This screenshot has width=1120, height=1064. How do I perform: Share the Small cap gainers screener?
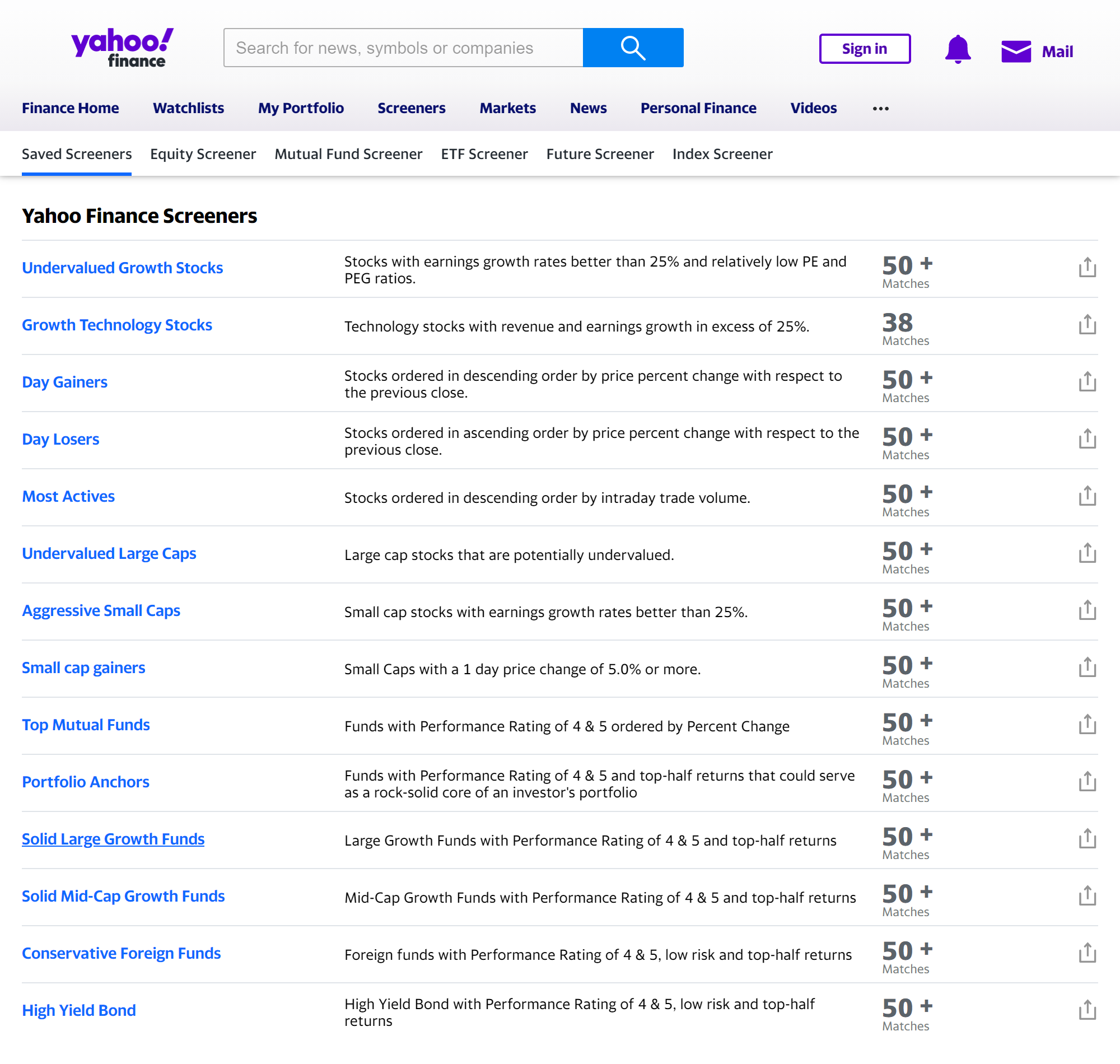[x=1087, y=668]
